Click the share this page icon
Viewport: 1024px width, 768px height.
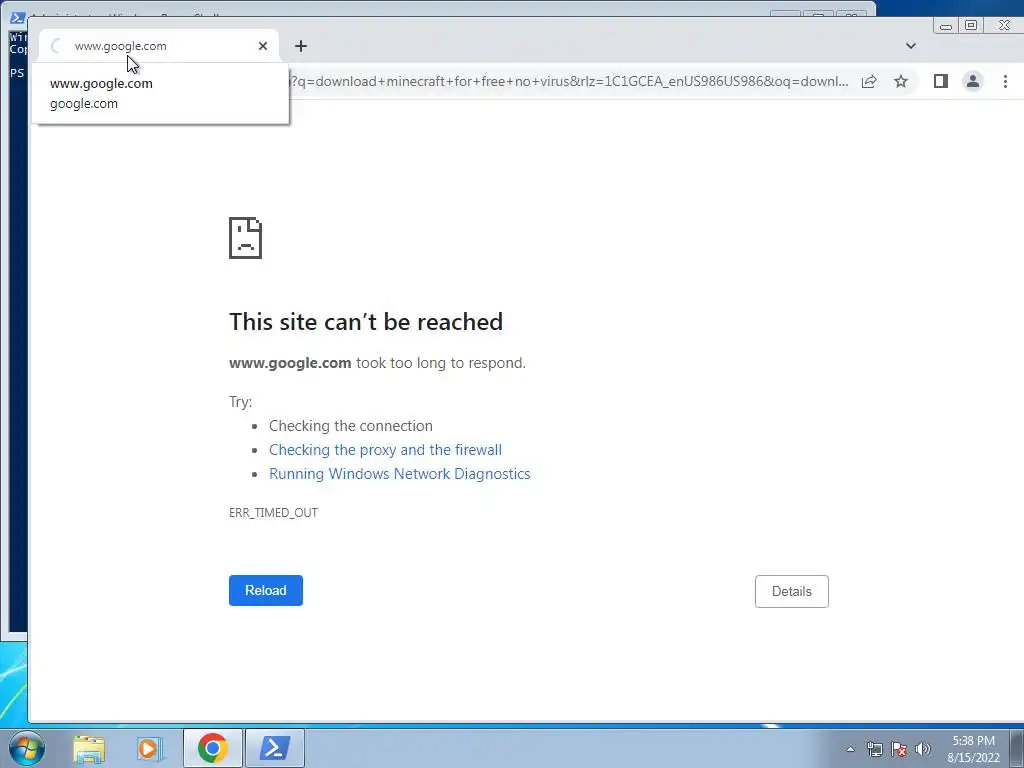pos(869,82)
